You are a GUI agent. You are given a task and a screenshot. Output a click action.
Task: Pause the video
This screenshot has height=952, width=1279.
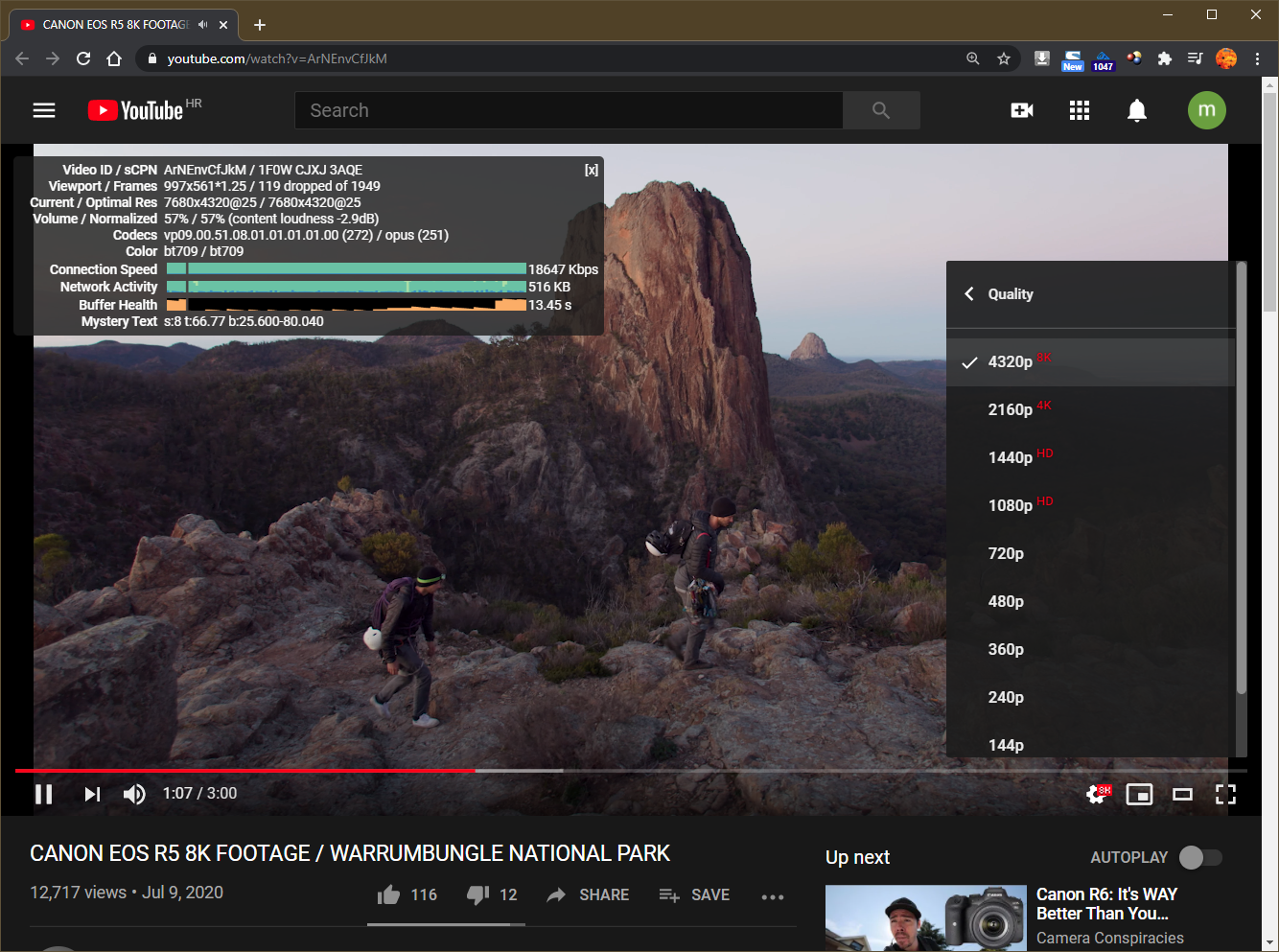(43, 794)
